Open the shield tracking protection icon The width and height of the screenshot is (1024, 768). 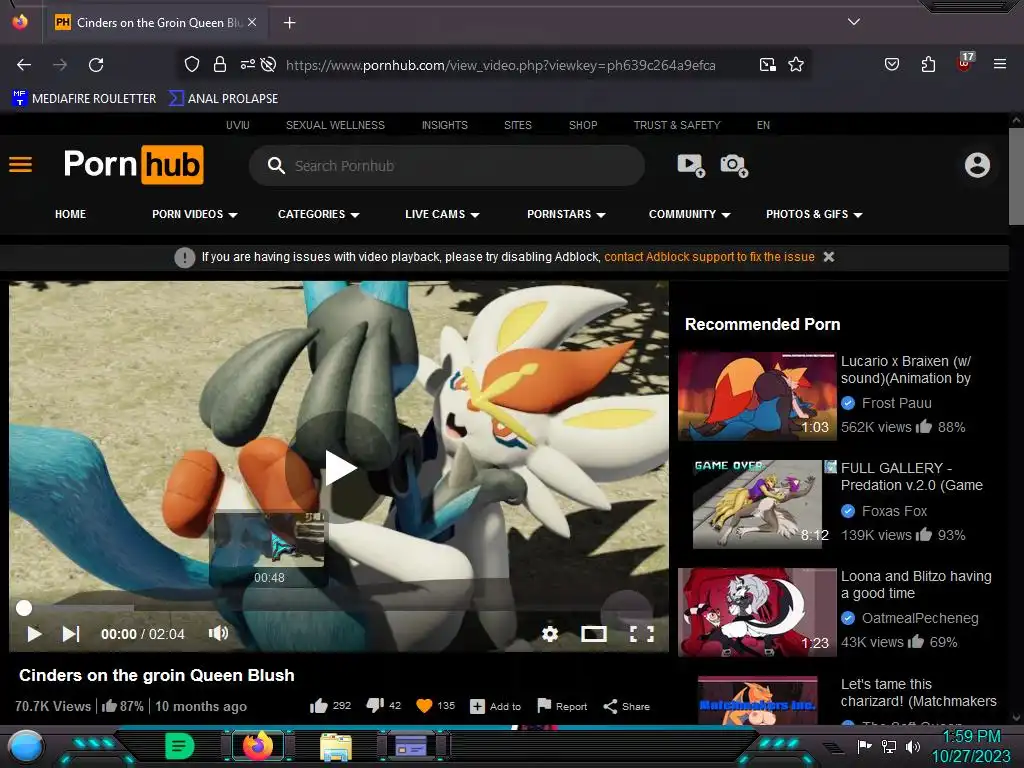[x=191, y=64]
